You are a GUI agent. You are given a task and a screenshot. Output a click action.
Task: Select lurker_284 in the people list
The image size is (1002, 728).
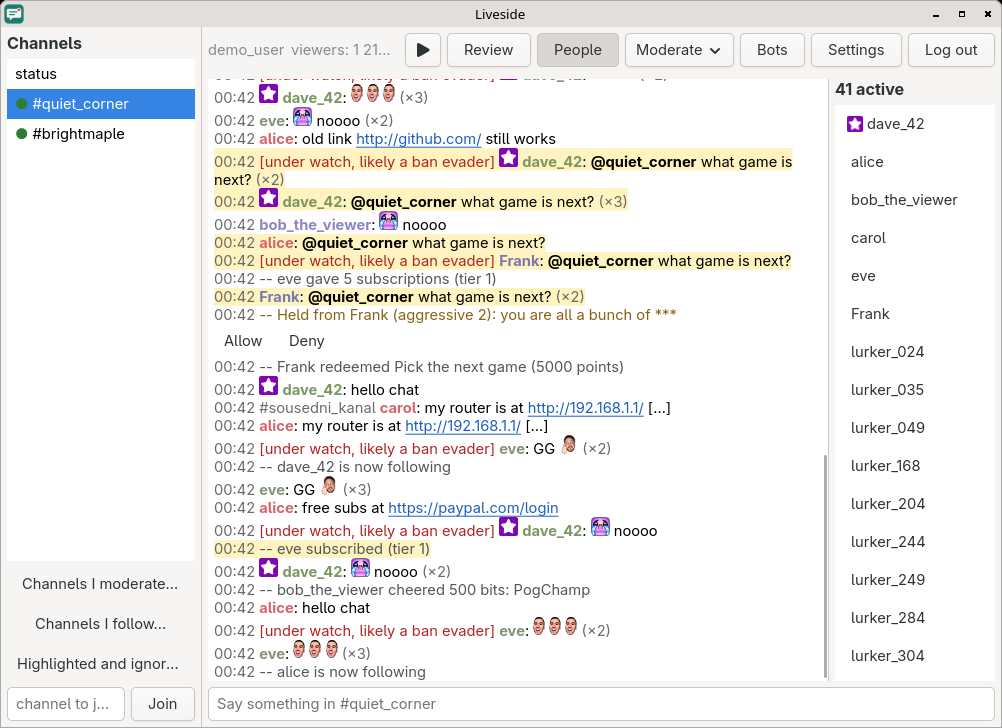(914, 617)
